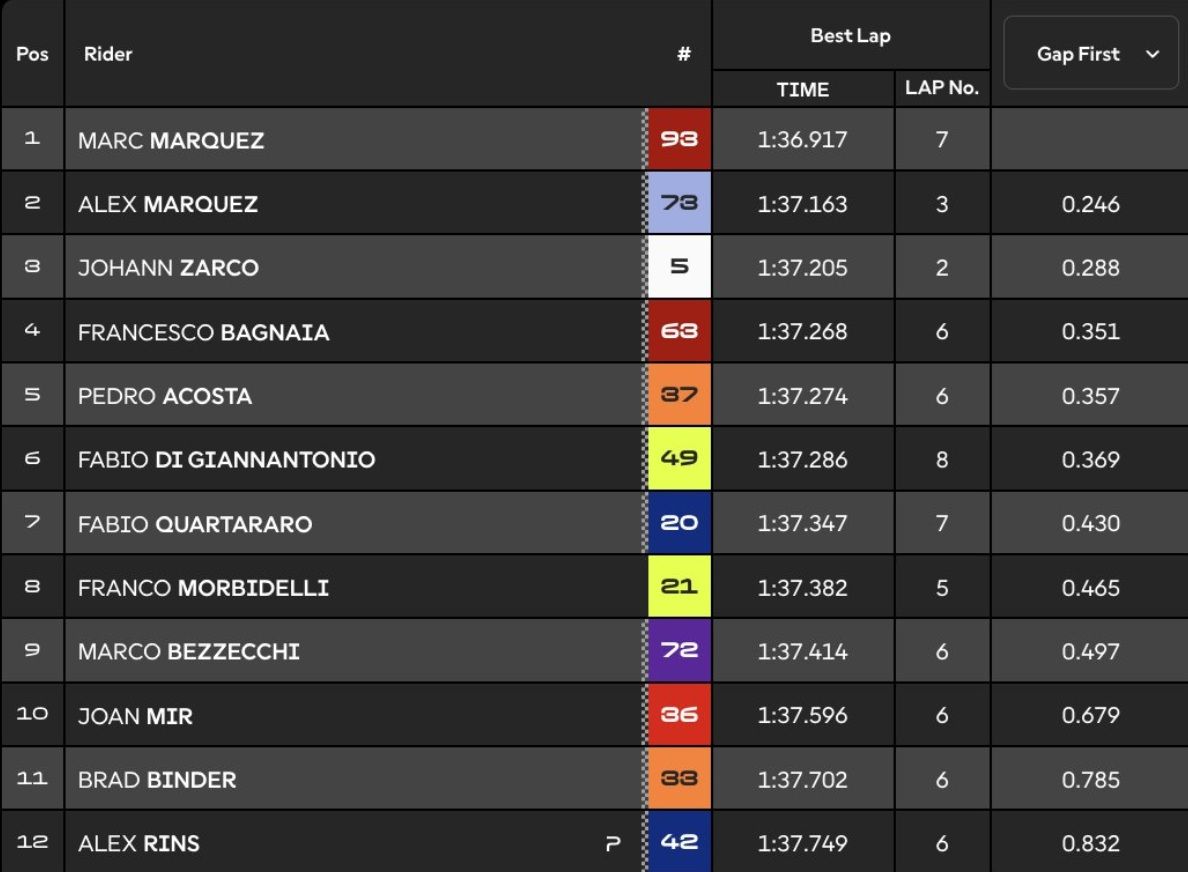Click Alex Marquez's lavender 73 number badge
1188x872 pixels.
679,202
